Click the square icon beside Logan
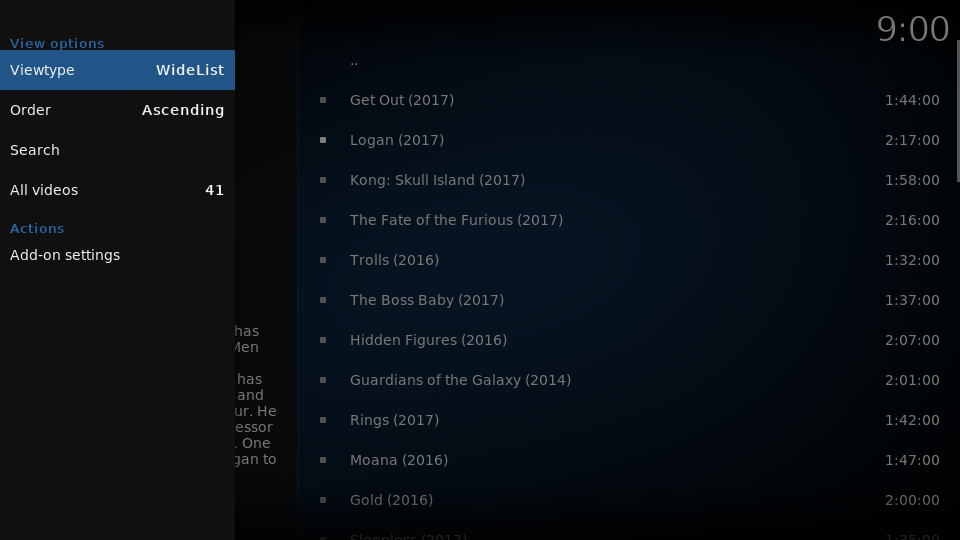The image size is (960, 540). coord(323,140)
